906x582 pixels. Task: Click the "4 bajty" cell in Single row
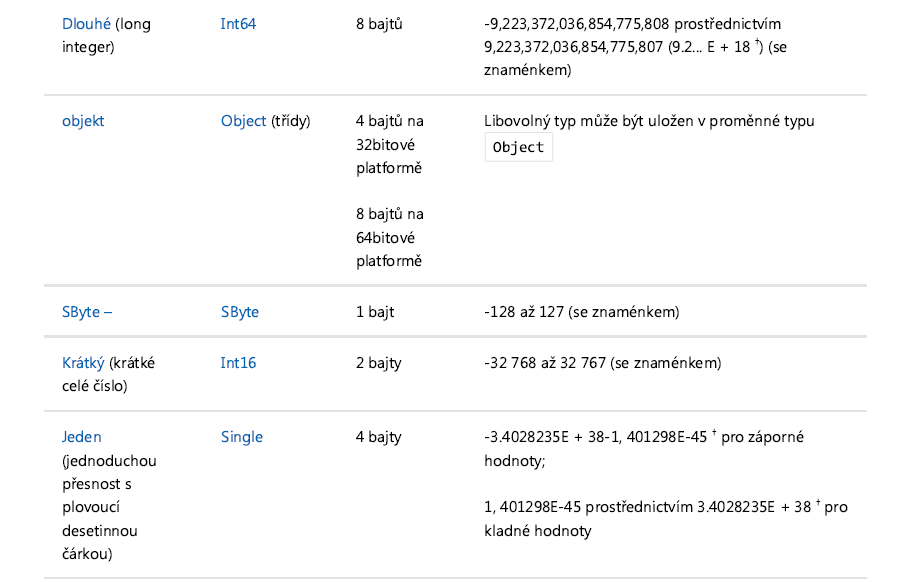378,437
